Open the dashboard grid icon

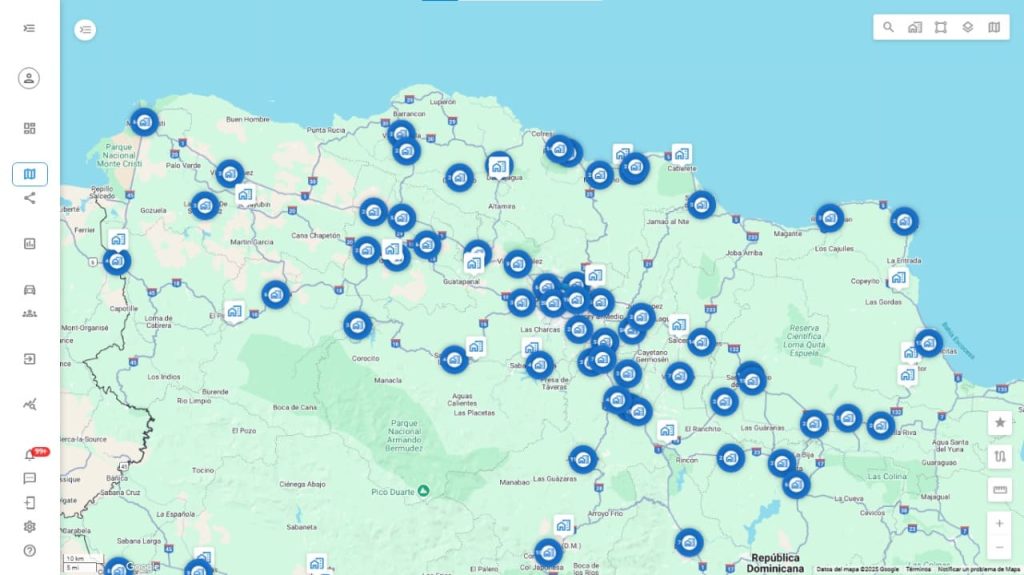[29, 128]
